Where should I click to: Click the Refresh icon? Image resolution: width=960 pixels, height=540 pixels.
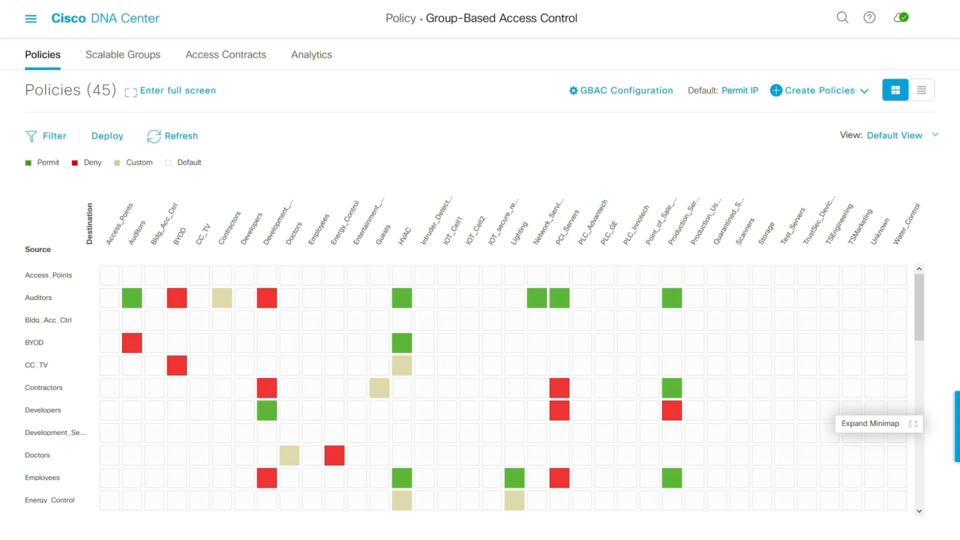pos(153,136)
